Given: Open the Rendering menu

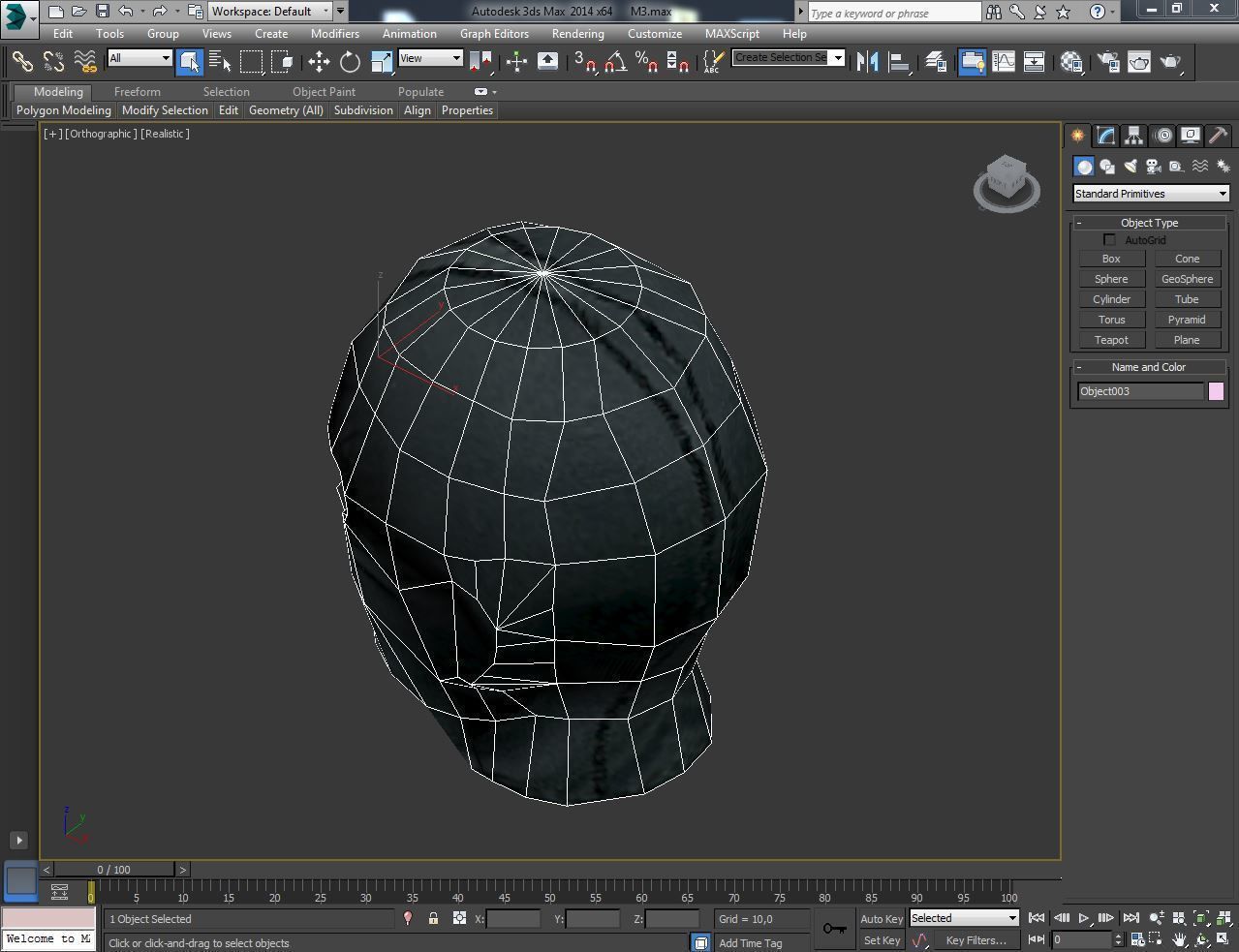Looking at the screenshot, I should [x=578, y=33].
